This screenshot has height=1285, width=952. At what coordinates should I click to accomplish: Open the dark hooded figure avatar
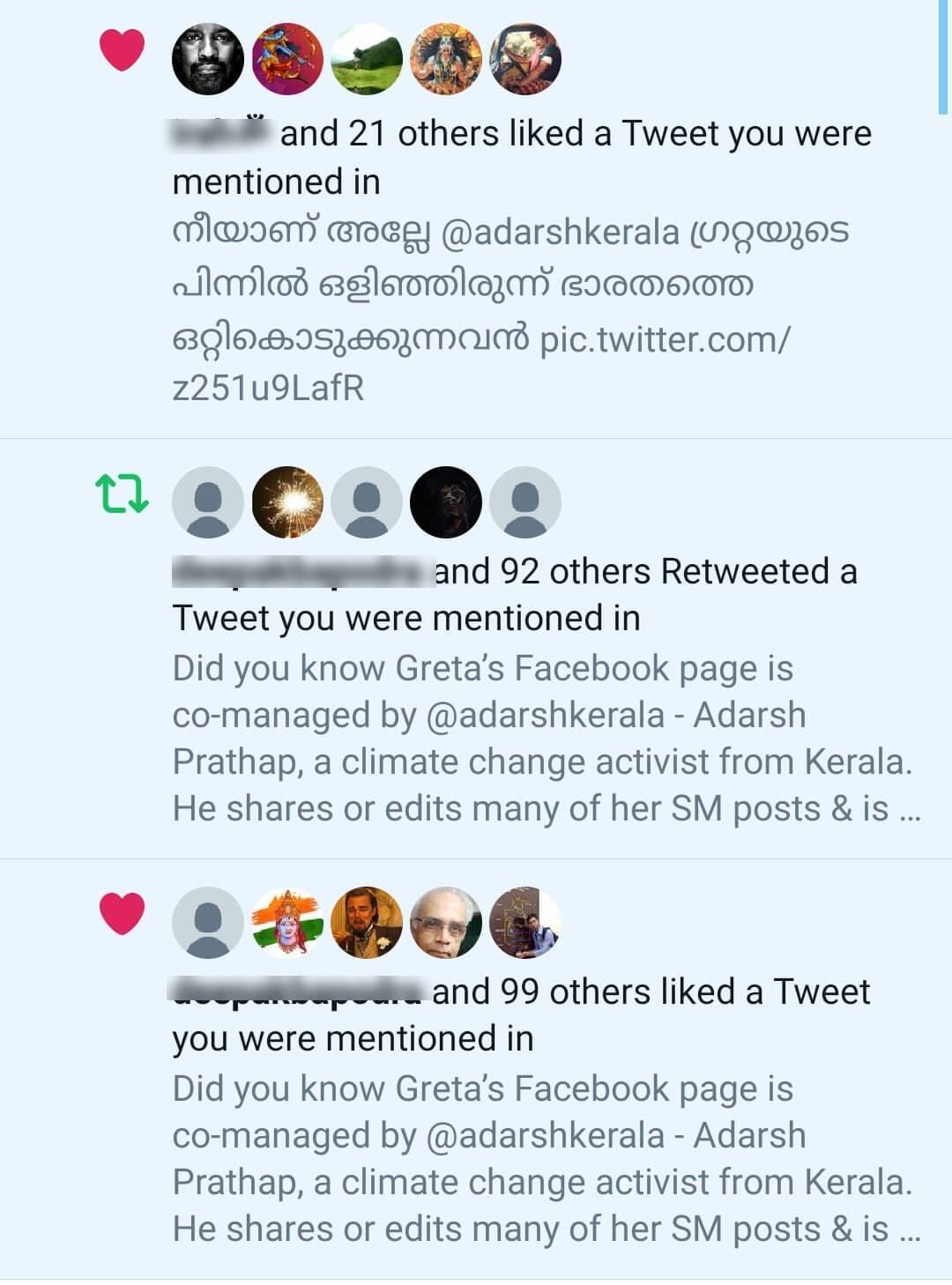click(x=446, y=502)
